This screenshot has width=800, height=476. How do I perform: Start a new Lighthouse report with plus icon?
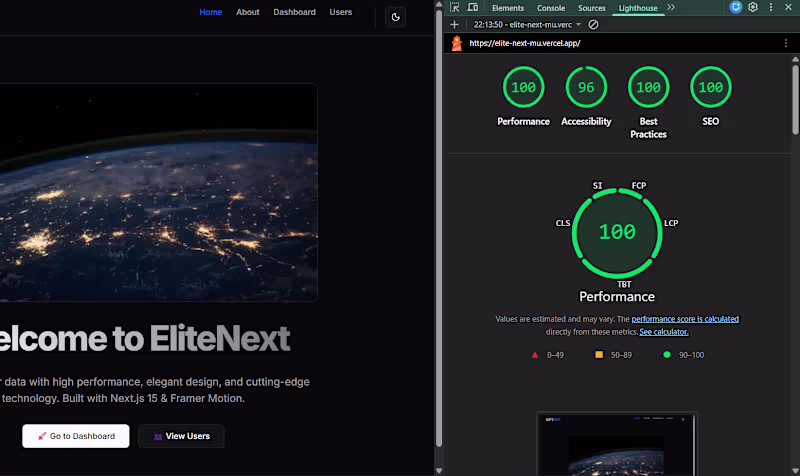(x=455, y=24)
